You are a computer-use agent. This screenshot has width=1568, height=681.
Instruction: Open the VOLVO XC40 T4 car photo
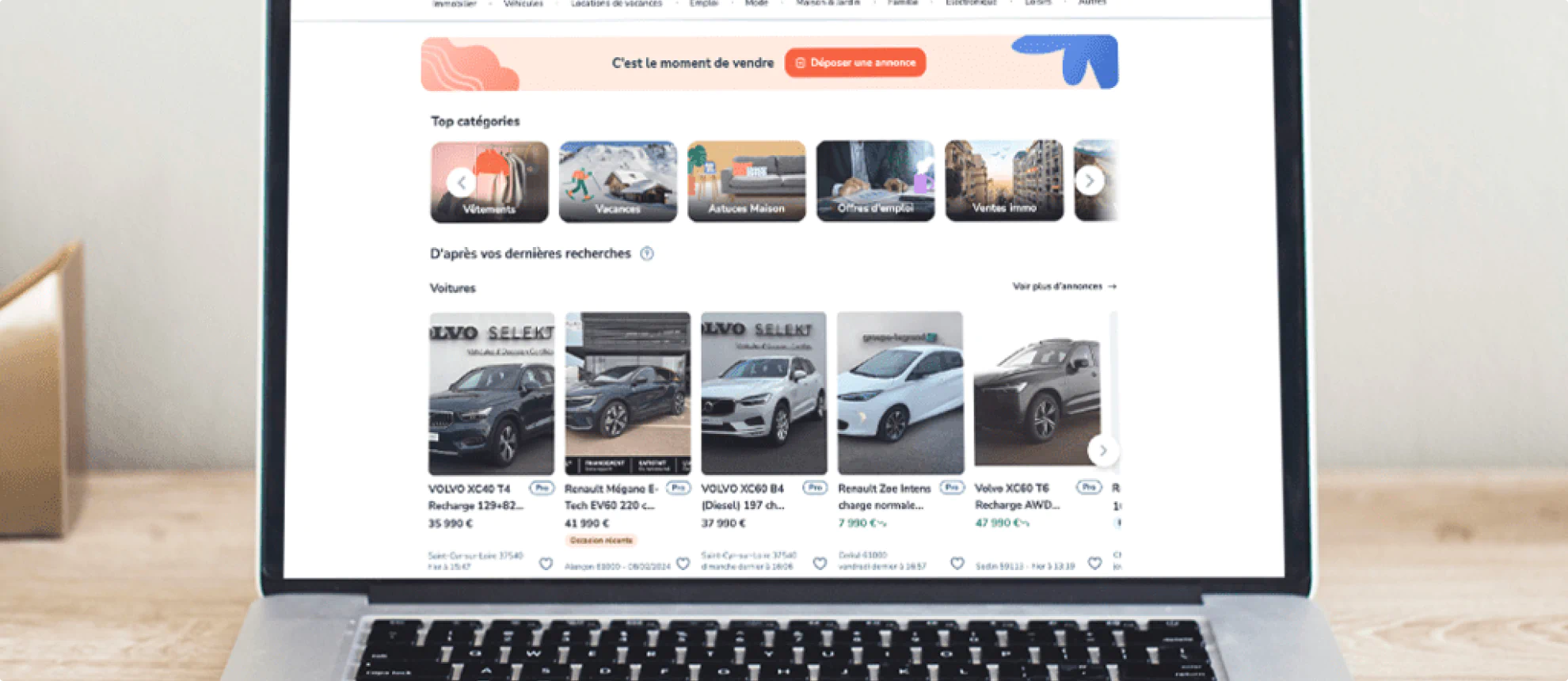[x=492, y=394]
